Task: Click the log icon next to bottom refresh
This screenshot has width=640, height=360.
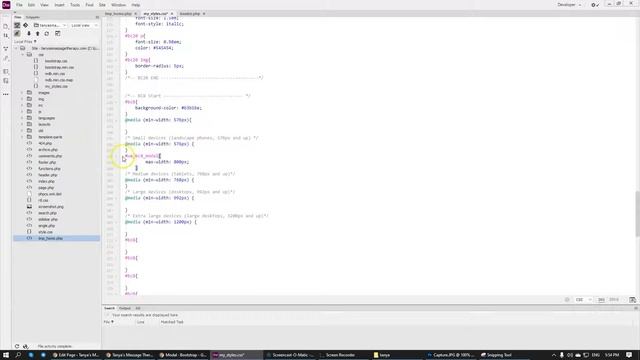Action: 25,346
